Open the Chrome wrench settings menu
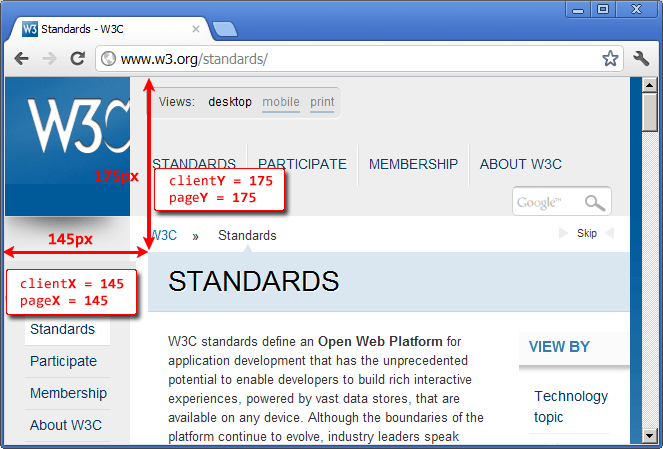 pyautogui.click(x=641, y=59)
